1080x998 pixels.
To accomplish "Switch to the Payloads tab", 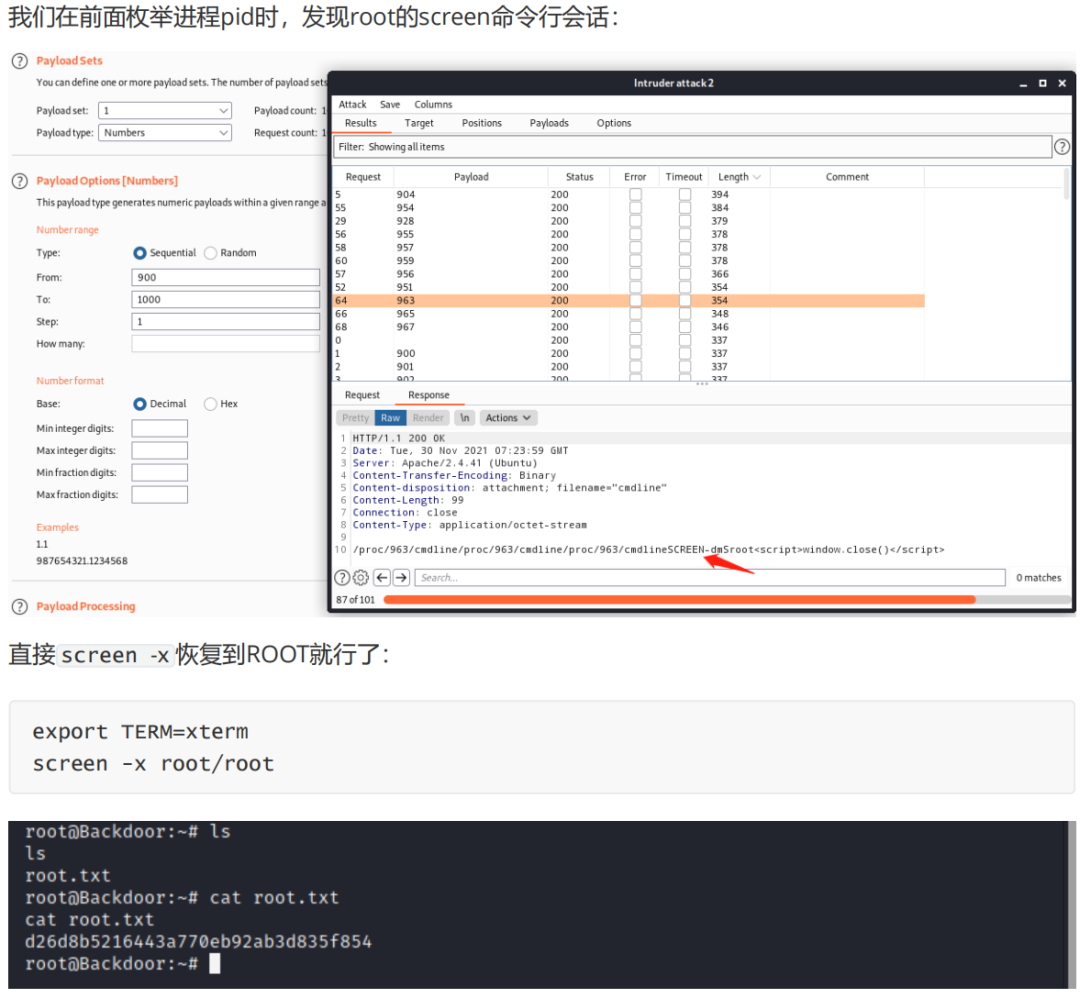I will tap(549, 123).
